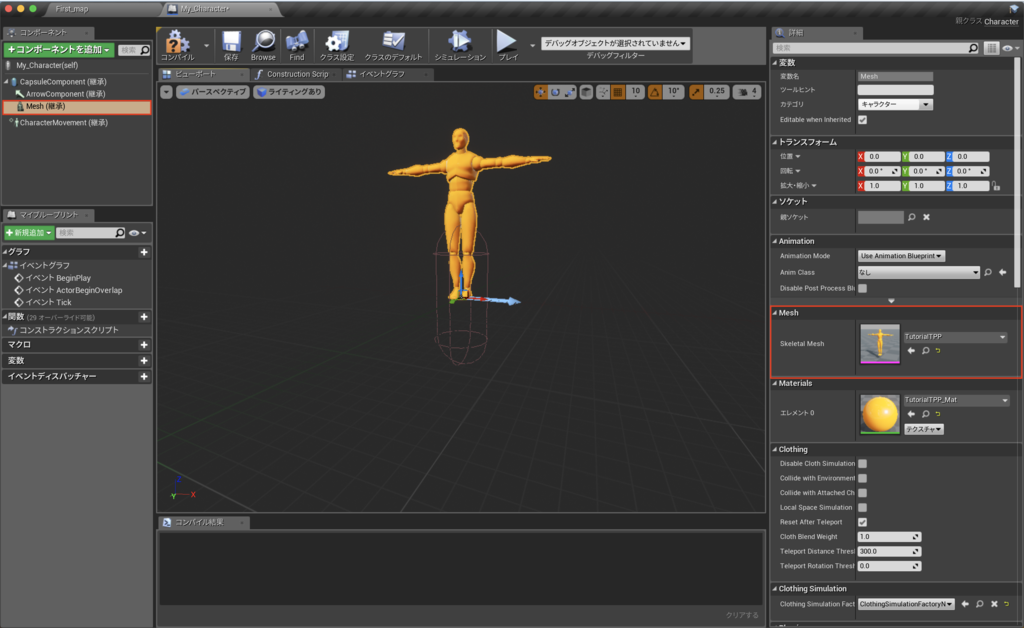
Task: Open イベント ActorBeginOverlap entry
Action: tap(74, 290)
